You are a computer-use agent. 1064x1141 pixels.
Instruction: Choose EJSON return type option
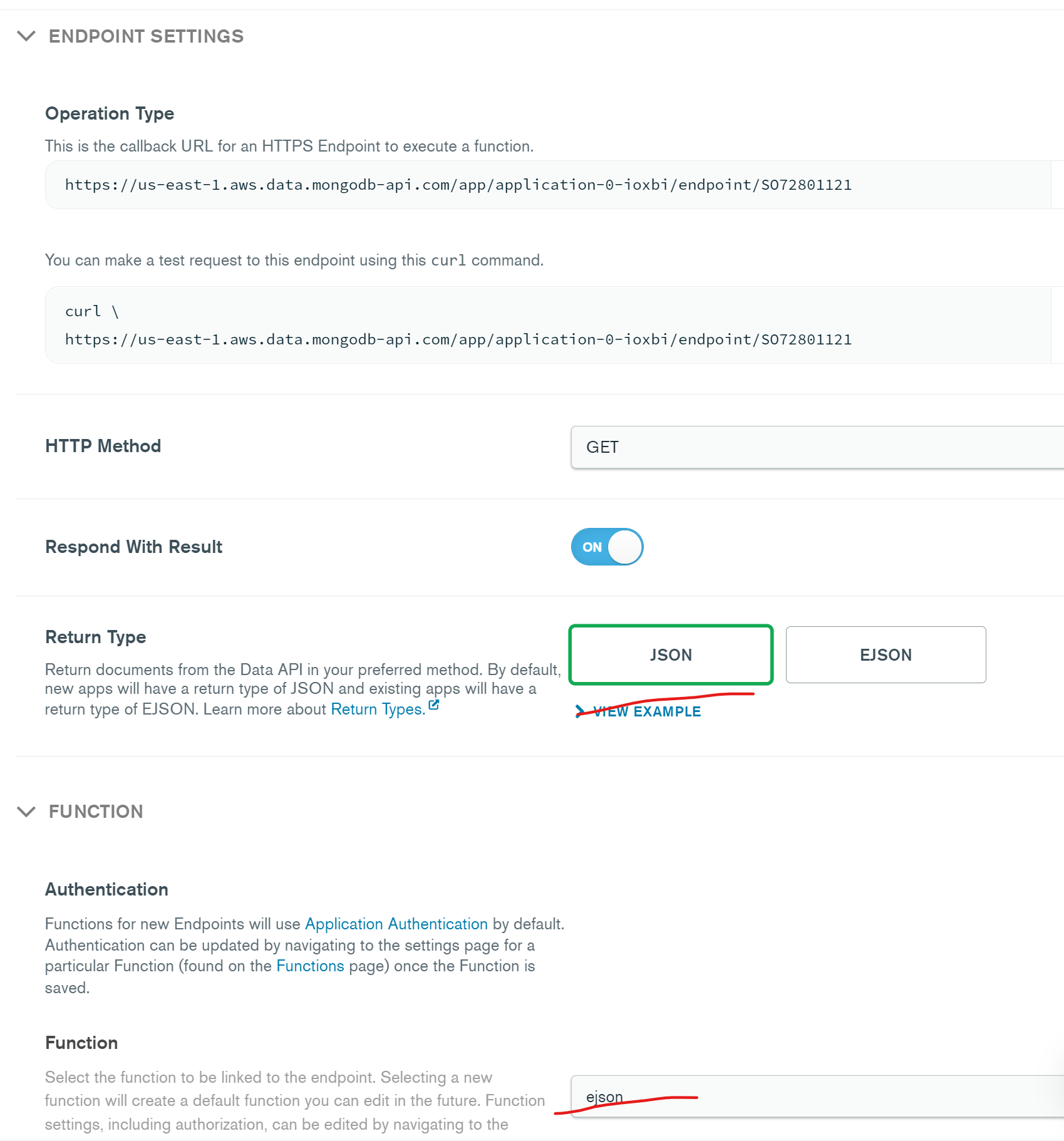(x=886, y=654)
